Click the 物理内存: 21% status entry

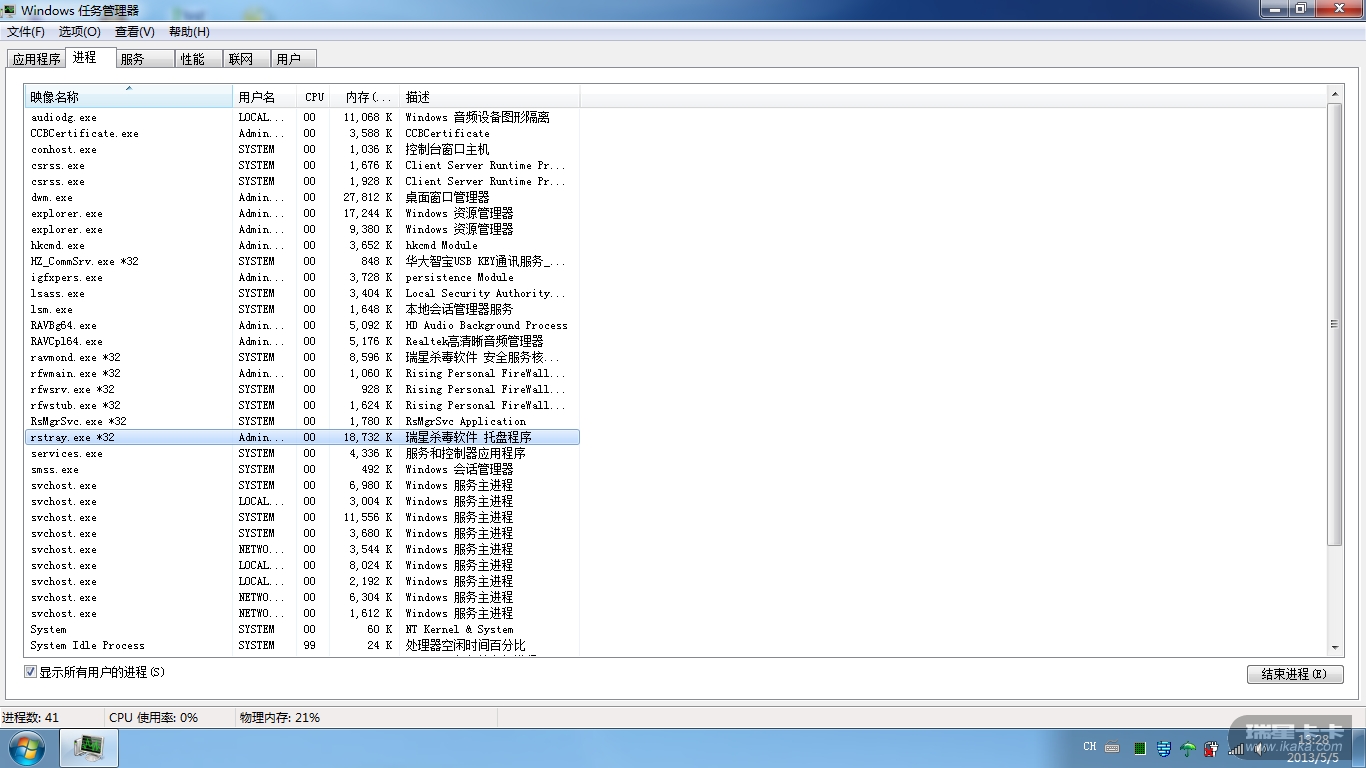(280, 717)
